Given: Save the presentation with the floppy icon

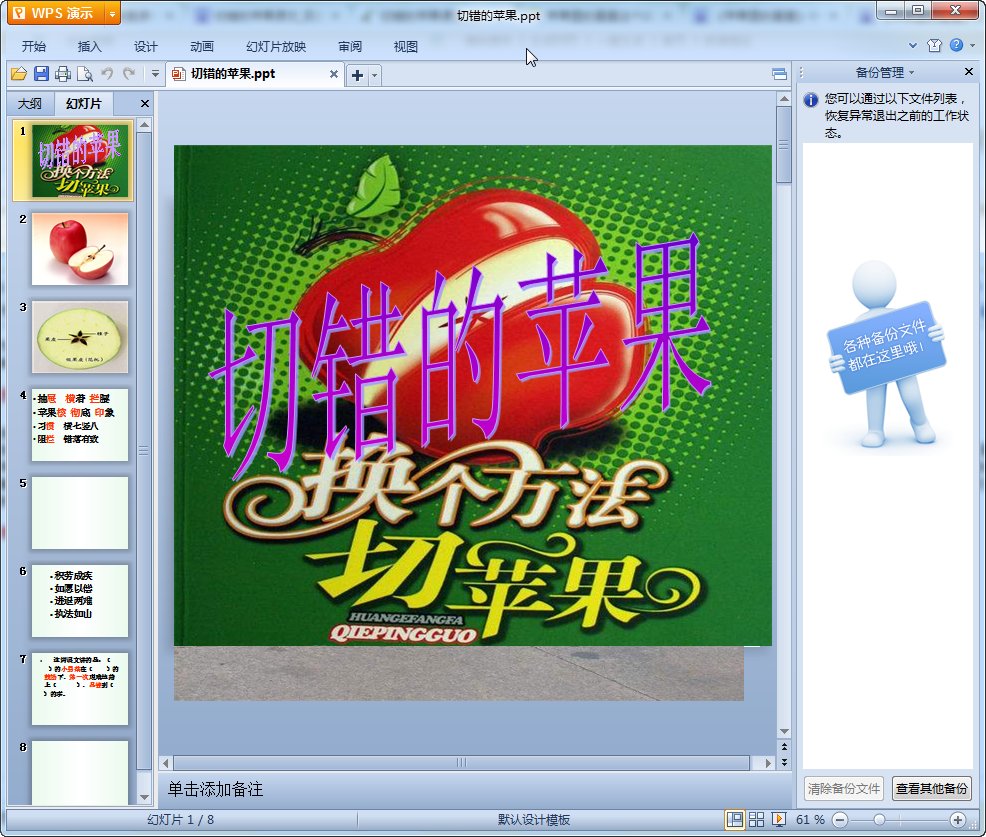Looking at the screenshot, I should click(42, 74).
